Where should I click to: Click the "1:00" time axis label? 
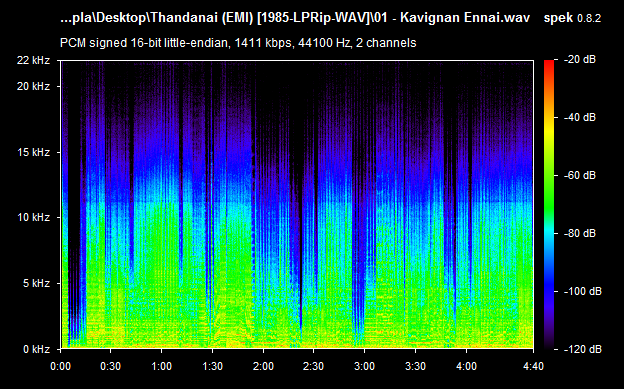(162, 366)
